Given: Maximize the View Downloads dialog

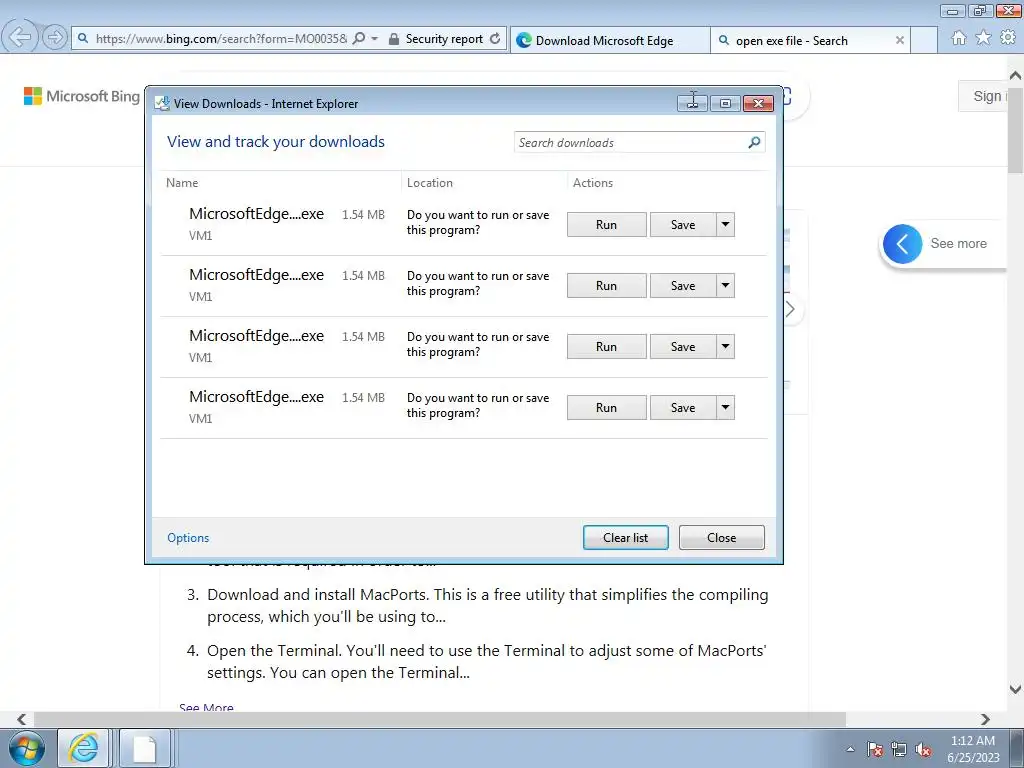Looking at the screenshot, I should (725, 103).
